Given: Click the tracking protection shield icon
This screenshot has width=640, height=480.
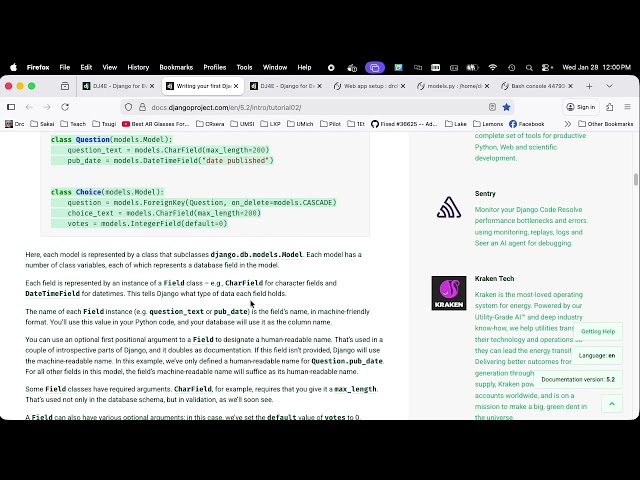Looking at the screenshot, I should (129, 107).
